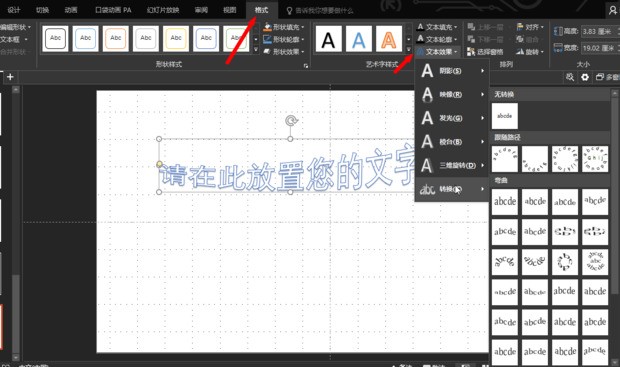Open the 三维旋转(D) submenu
This screenshot has width=620, height=367.
click(x=452, y=165)
